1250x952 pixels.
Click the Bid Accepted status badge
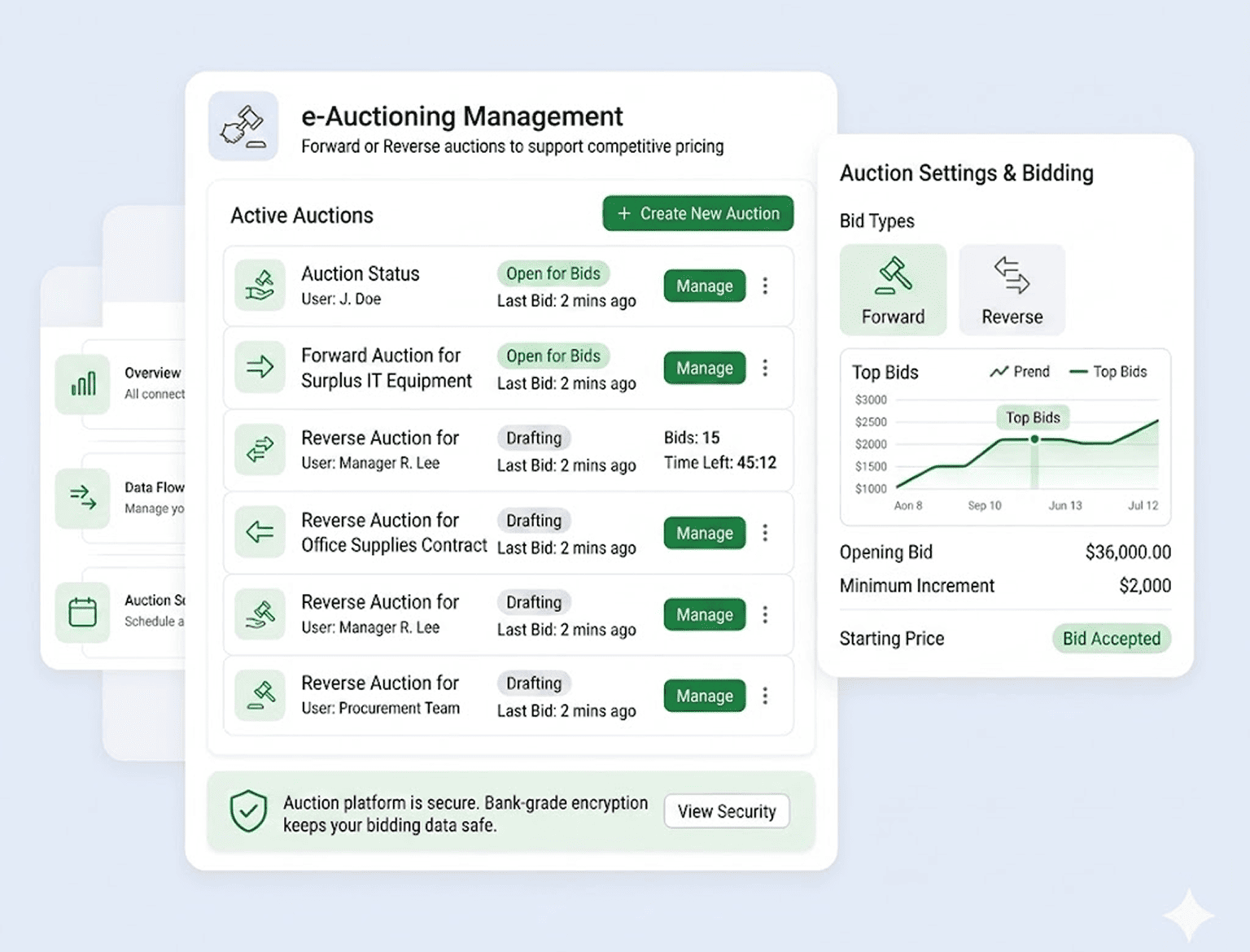pyautogui.click(x=1112, y=639)
